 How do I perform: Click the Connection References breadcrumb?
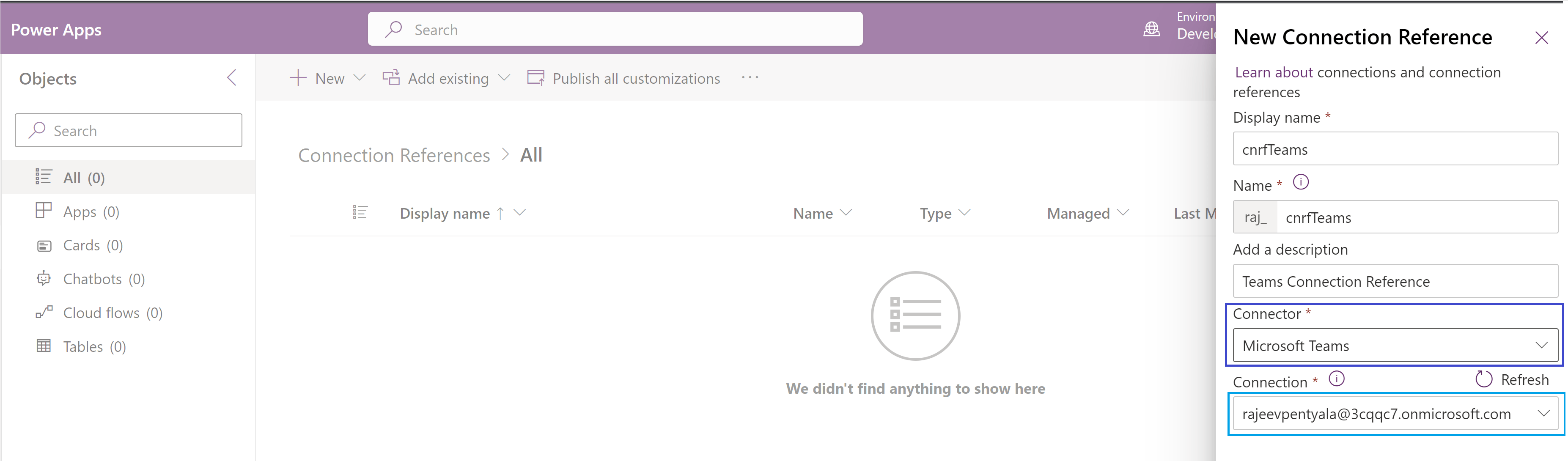tap(394, 155)
